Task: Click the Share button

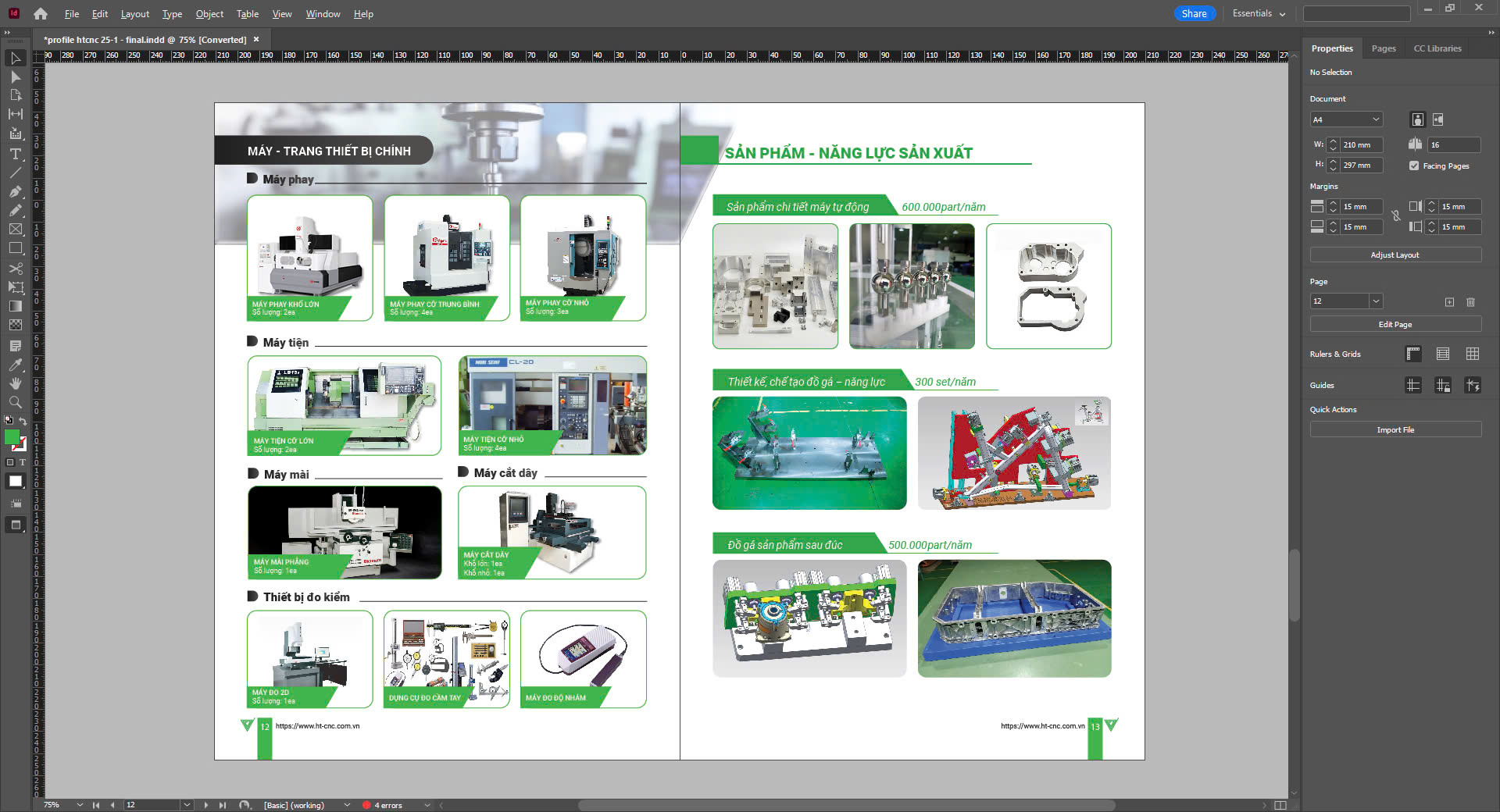Action: click(1195, 13)
